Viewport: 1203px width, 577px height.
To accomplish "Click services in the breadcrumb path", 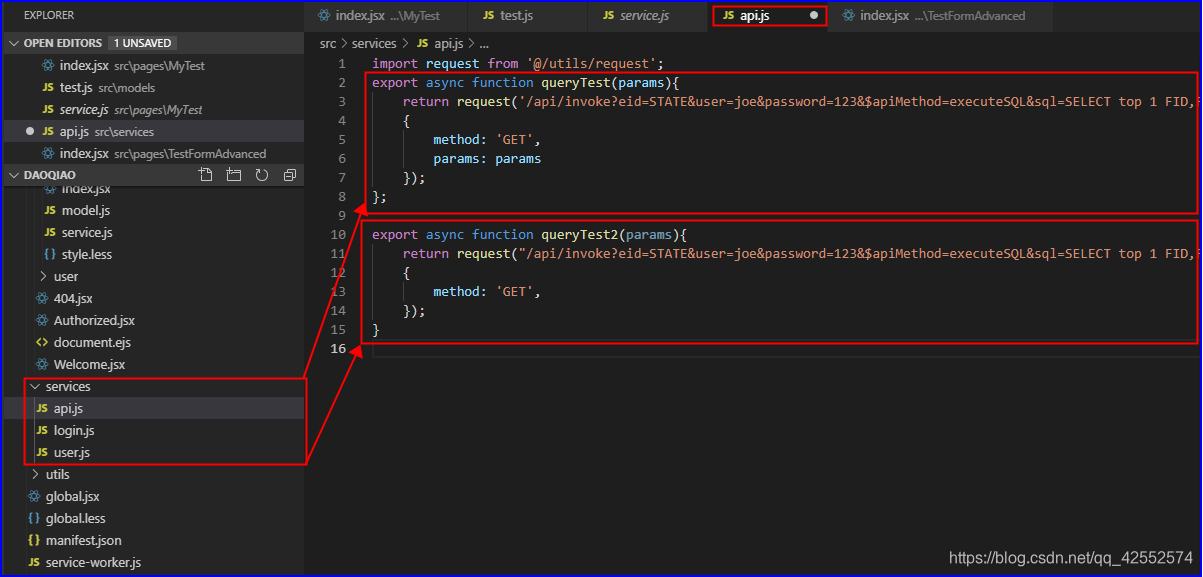I will click(x=374, y=44).
